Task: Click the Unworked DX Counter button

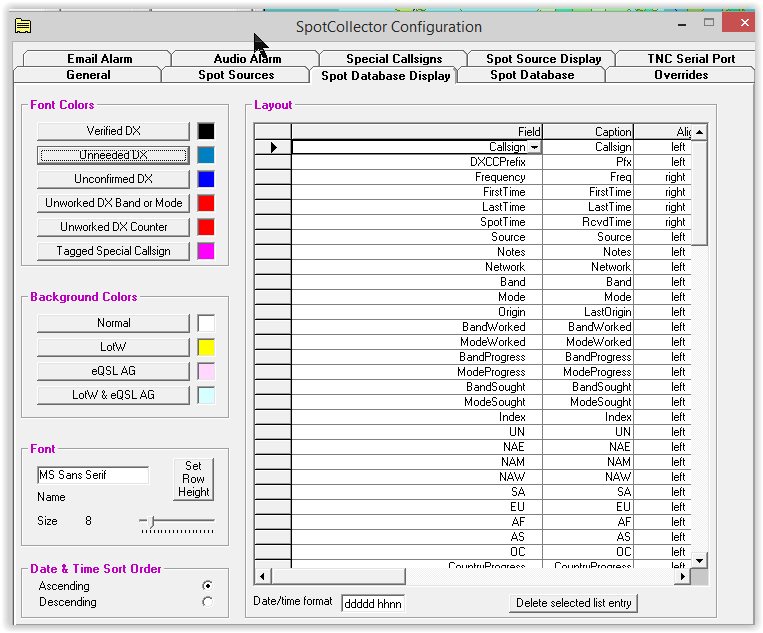Action: click(x=113, y=227)
